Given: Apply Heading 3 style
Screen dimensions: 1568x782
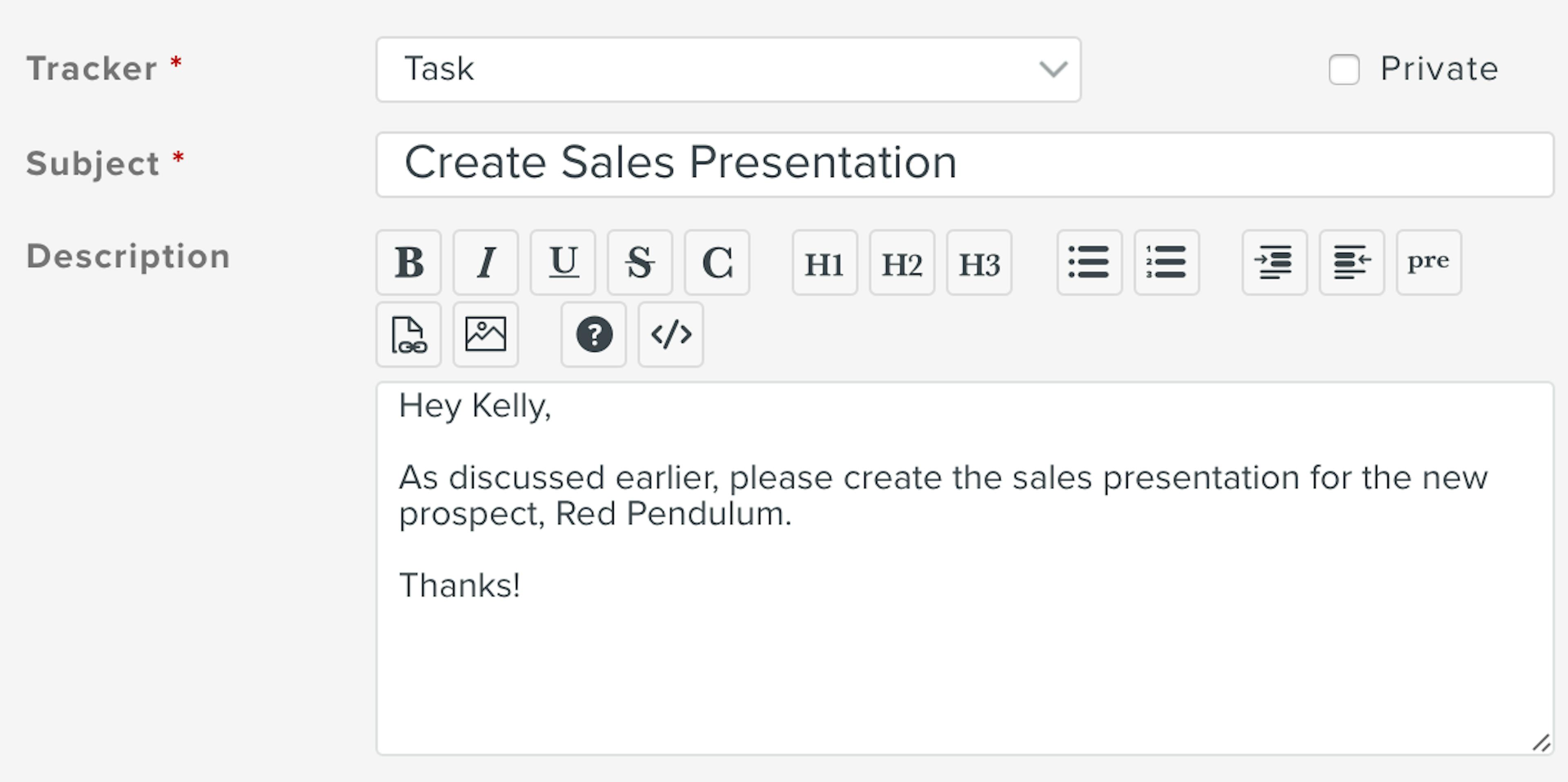Looking at the screenshot, I should tap(979, 262).
